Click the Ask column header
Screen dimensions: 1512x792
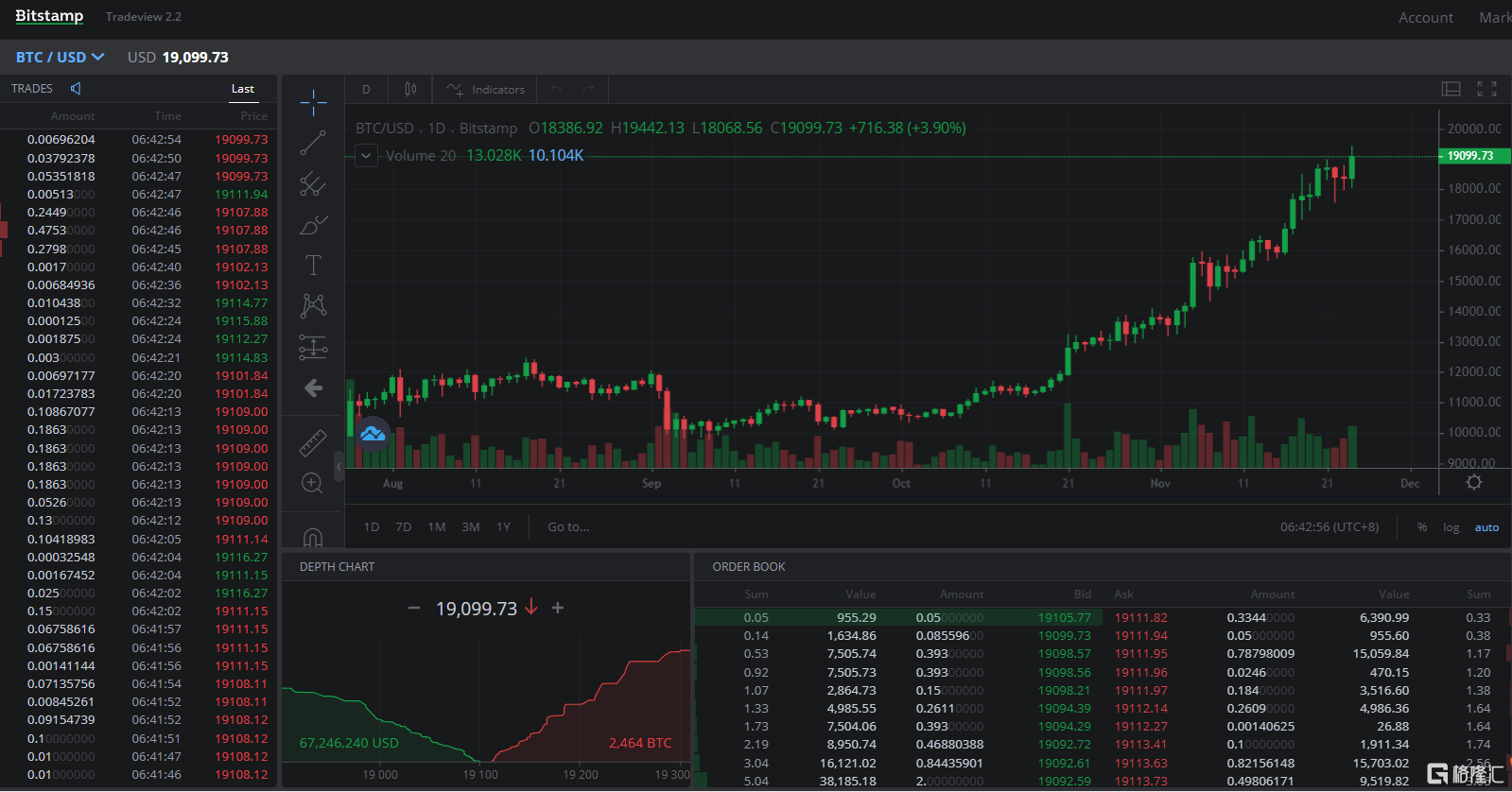[1123, 594]
